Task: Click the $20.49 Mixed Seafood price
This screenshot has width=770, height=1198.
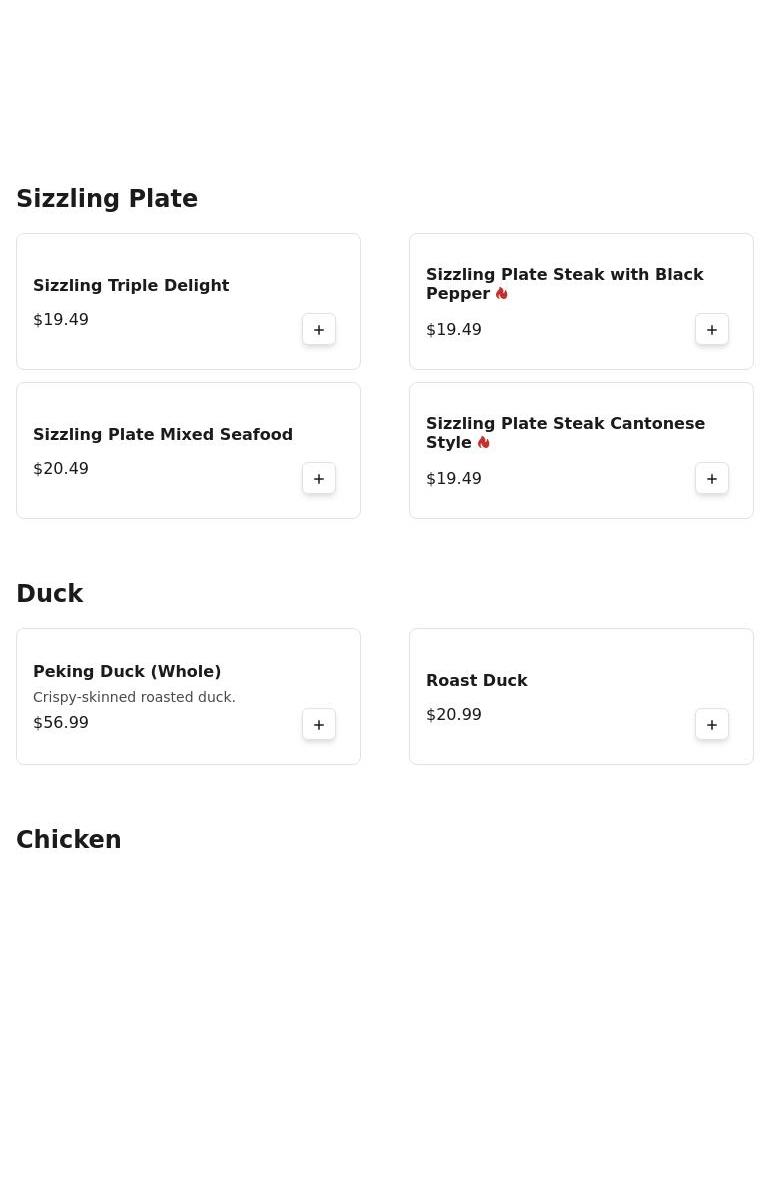Action: pyautogui.click(x=61, y=469)
